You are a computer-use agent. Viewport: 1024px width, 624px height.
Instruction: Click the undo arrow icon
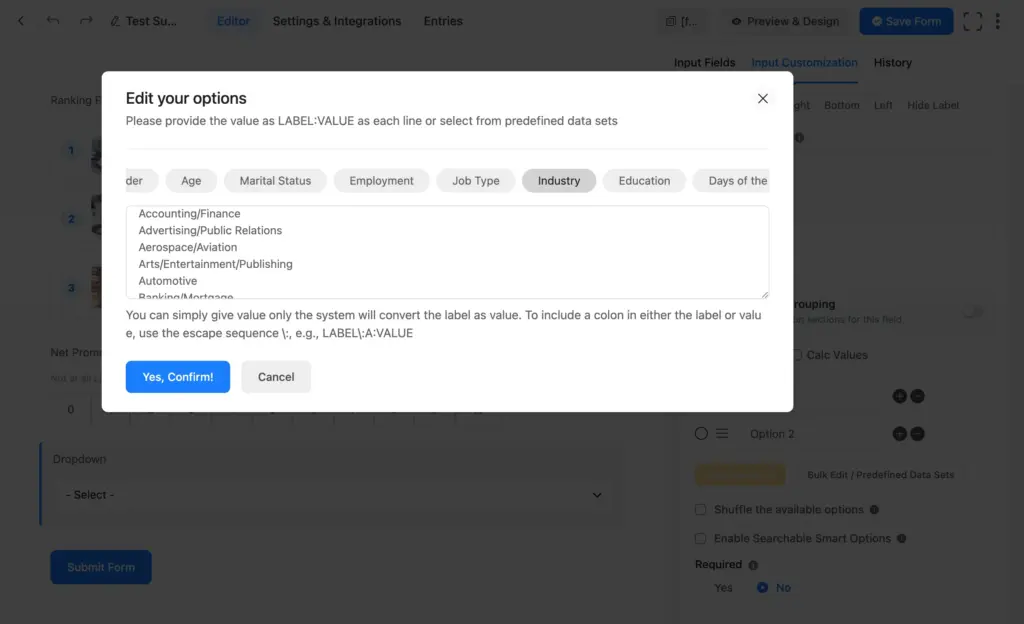coord(53,21)
